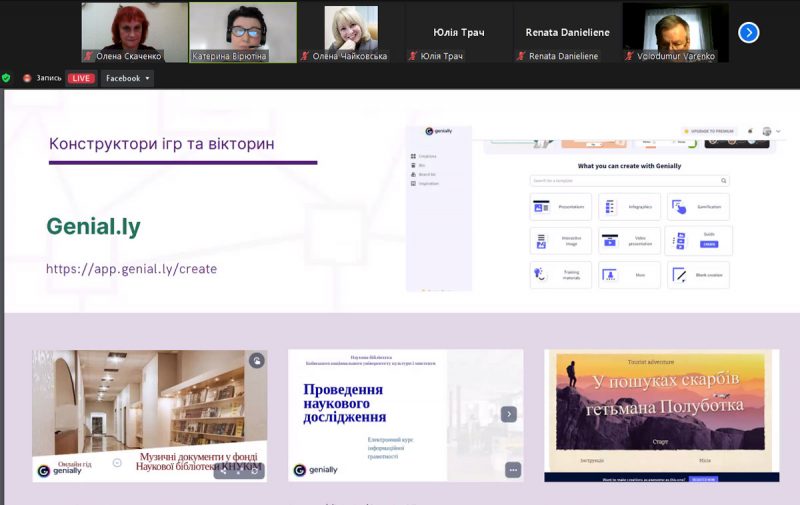Open Creations in Genially sidebar
The width and height of the screenshot is (800, 505).
click(x=427, y=157)
